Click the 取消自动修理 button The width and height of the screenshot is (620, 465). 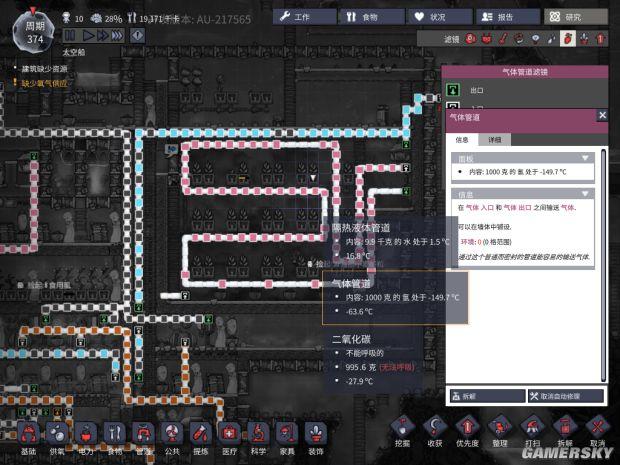566,396
